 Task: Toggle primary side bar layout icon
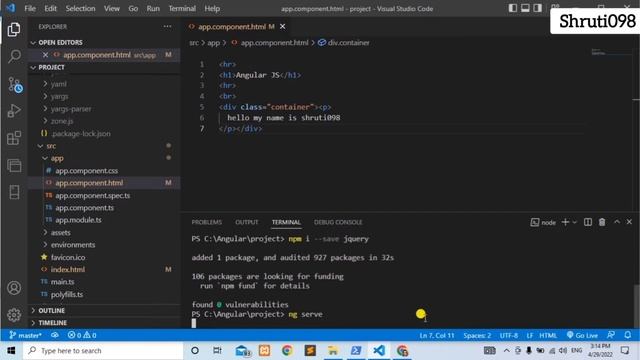pyautogui.click(x=513, y=8)
